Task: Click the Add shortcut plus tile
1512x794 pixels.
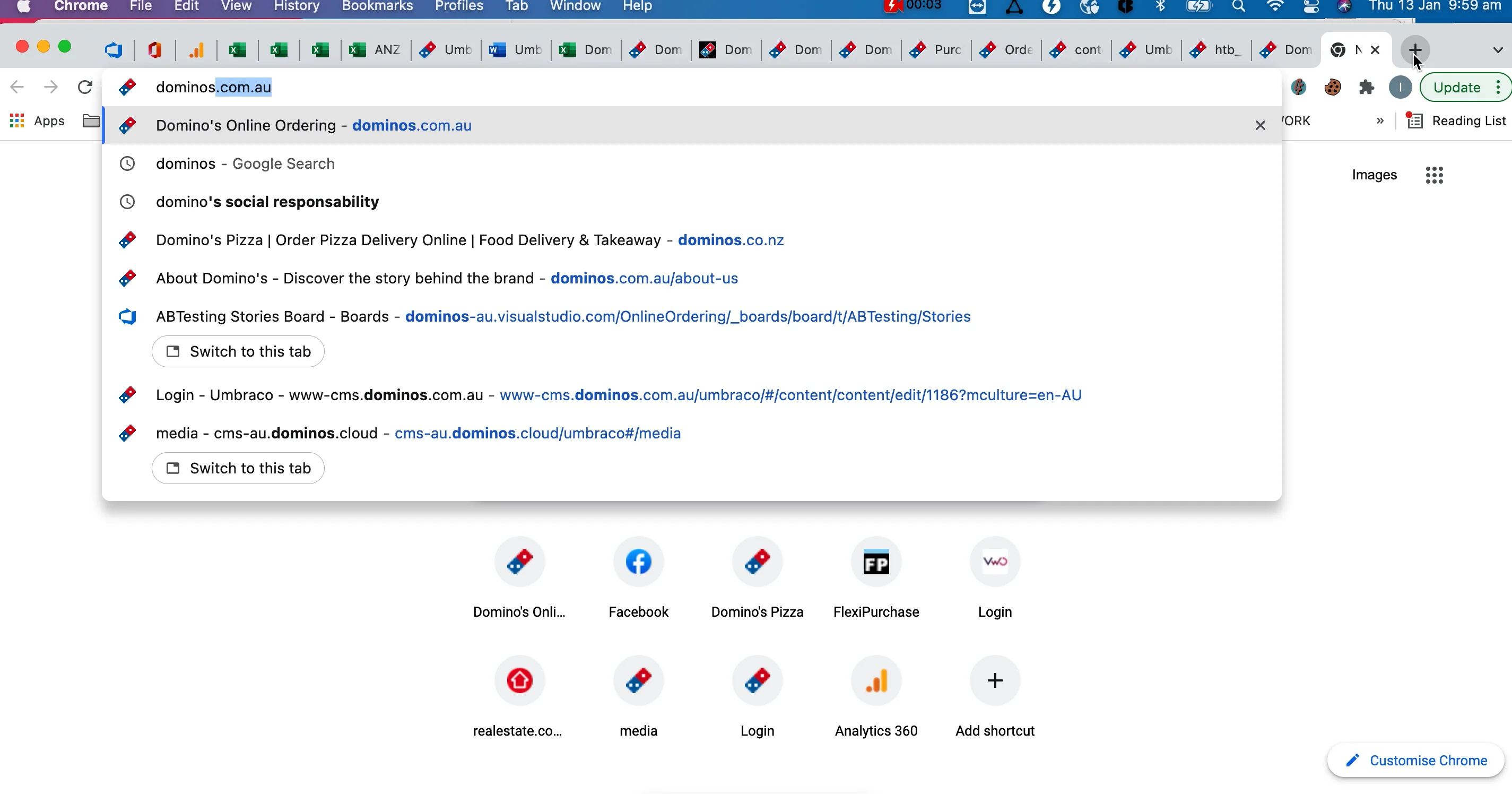Action: tap(994, 697)
